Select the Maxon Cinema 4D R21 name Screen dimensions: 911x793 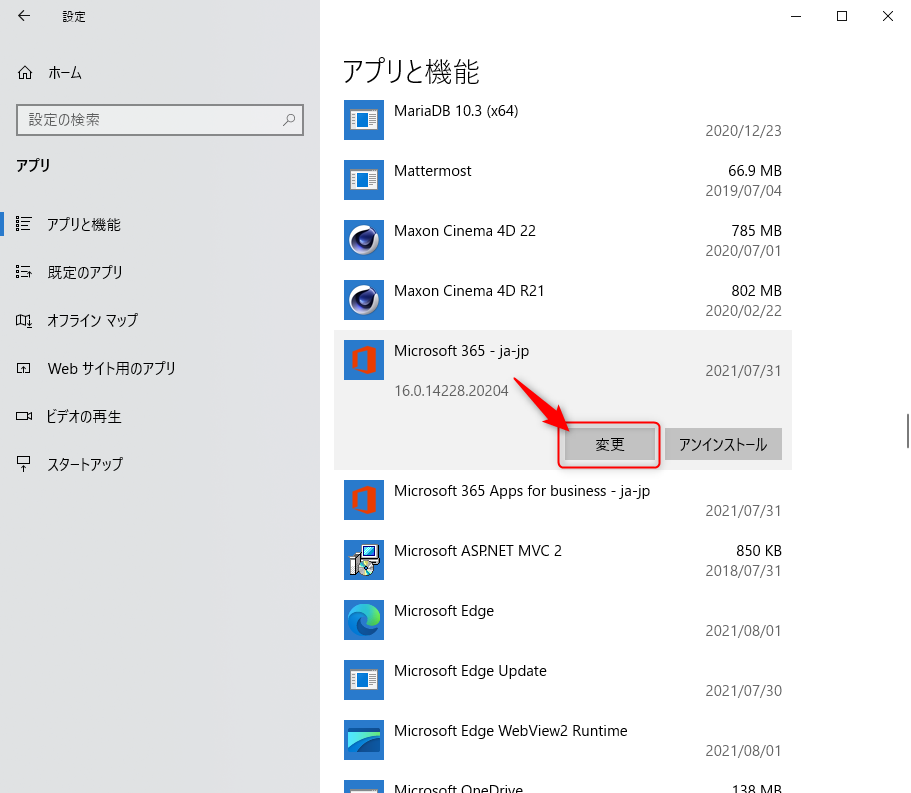[469, 290]
